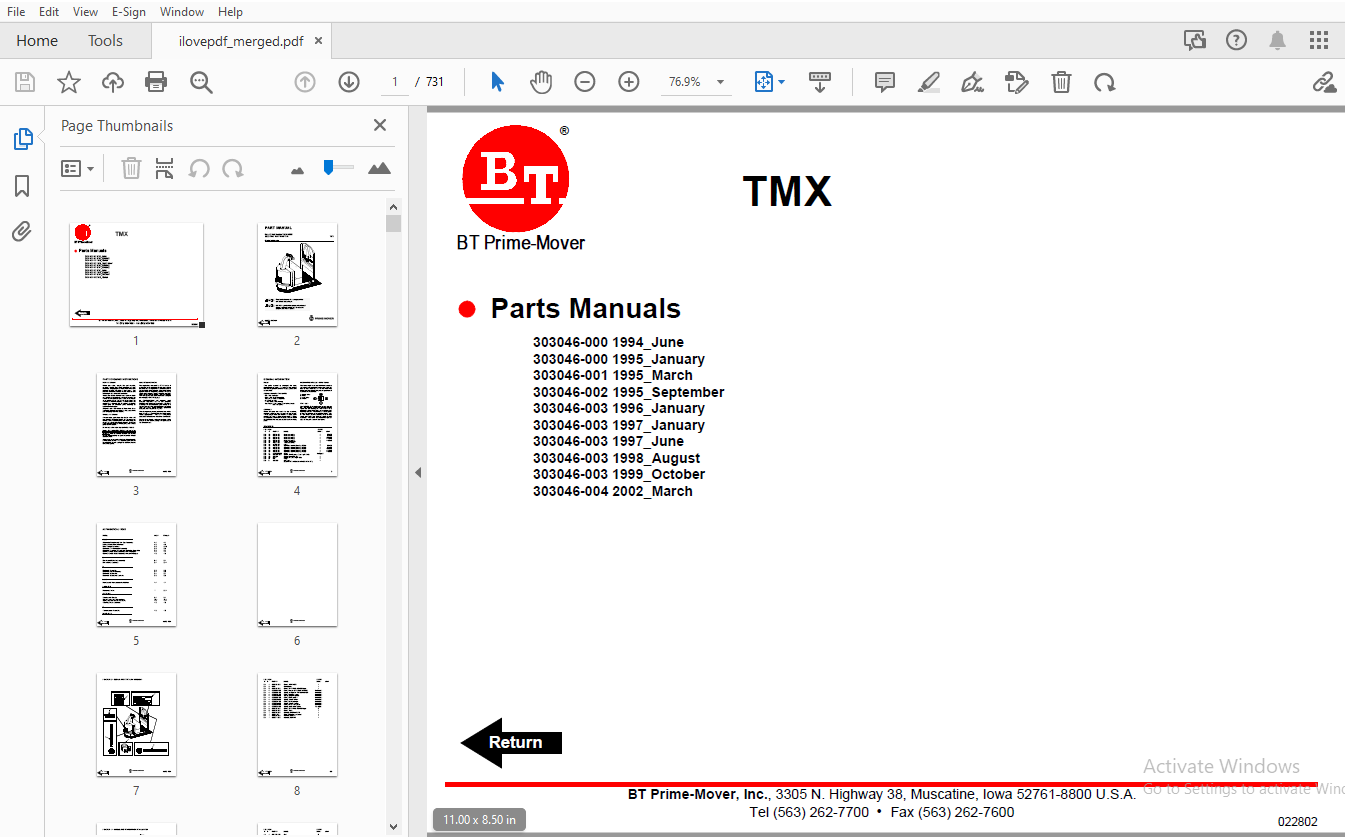This screenshot has height=837, width=1345.
Task: Share link icon at toolbar right
Action: [x=1324, y=82]
